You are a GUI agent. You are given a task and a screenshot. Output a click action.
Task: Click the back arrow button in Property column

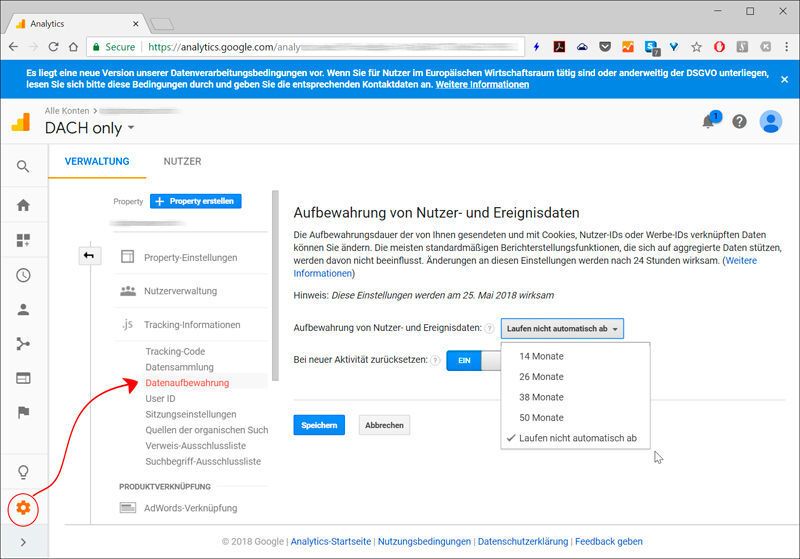pyautogui.click(x=89, y=255)
